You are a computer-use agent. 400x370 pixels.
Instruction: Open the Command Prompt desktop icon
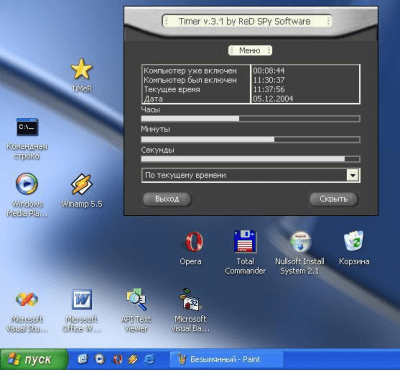click(27, 127)
